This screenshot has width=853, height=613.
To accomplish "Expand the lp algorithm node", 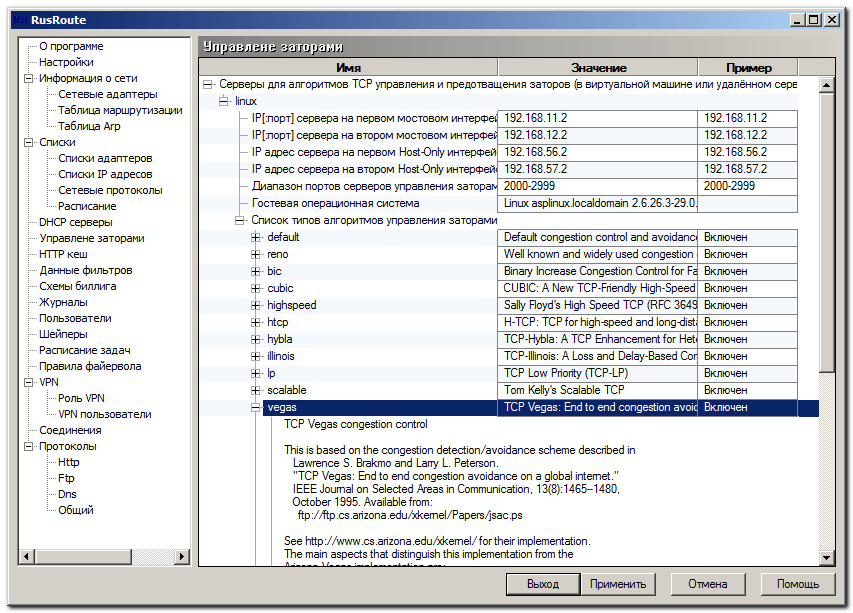I will point(256,373).
